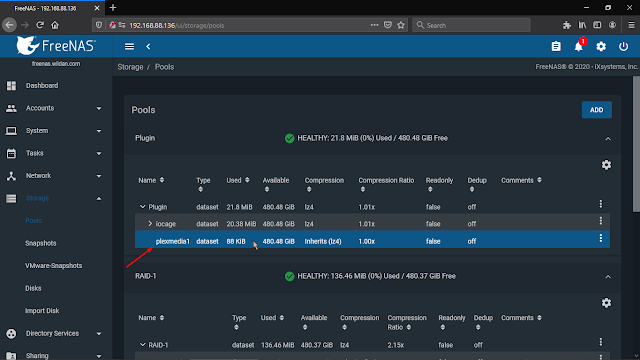
Task: Go back with browser back arrow
Action: click(9, 25)
